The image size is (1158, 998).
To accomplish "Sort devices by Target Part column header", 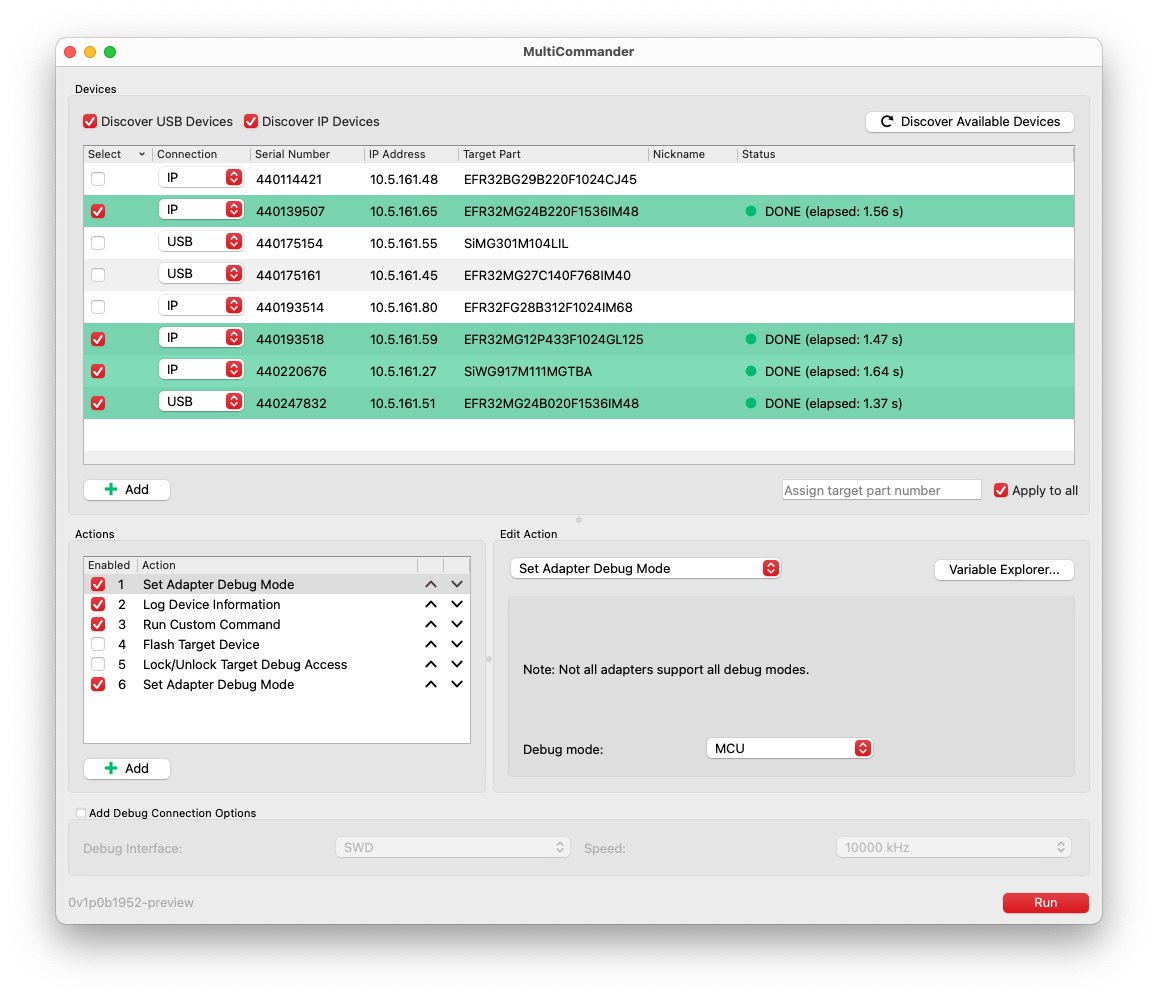I will click(492, 154).
